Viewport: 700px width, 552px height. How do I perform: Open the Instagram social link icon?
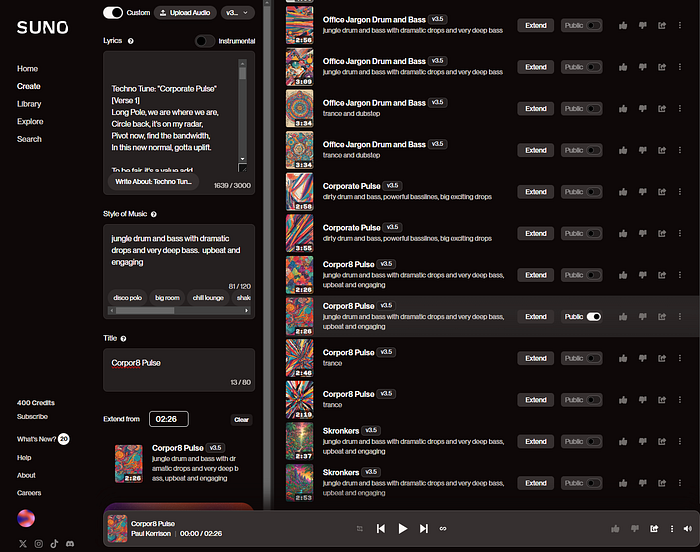(x=39, y=544)
